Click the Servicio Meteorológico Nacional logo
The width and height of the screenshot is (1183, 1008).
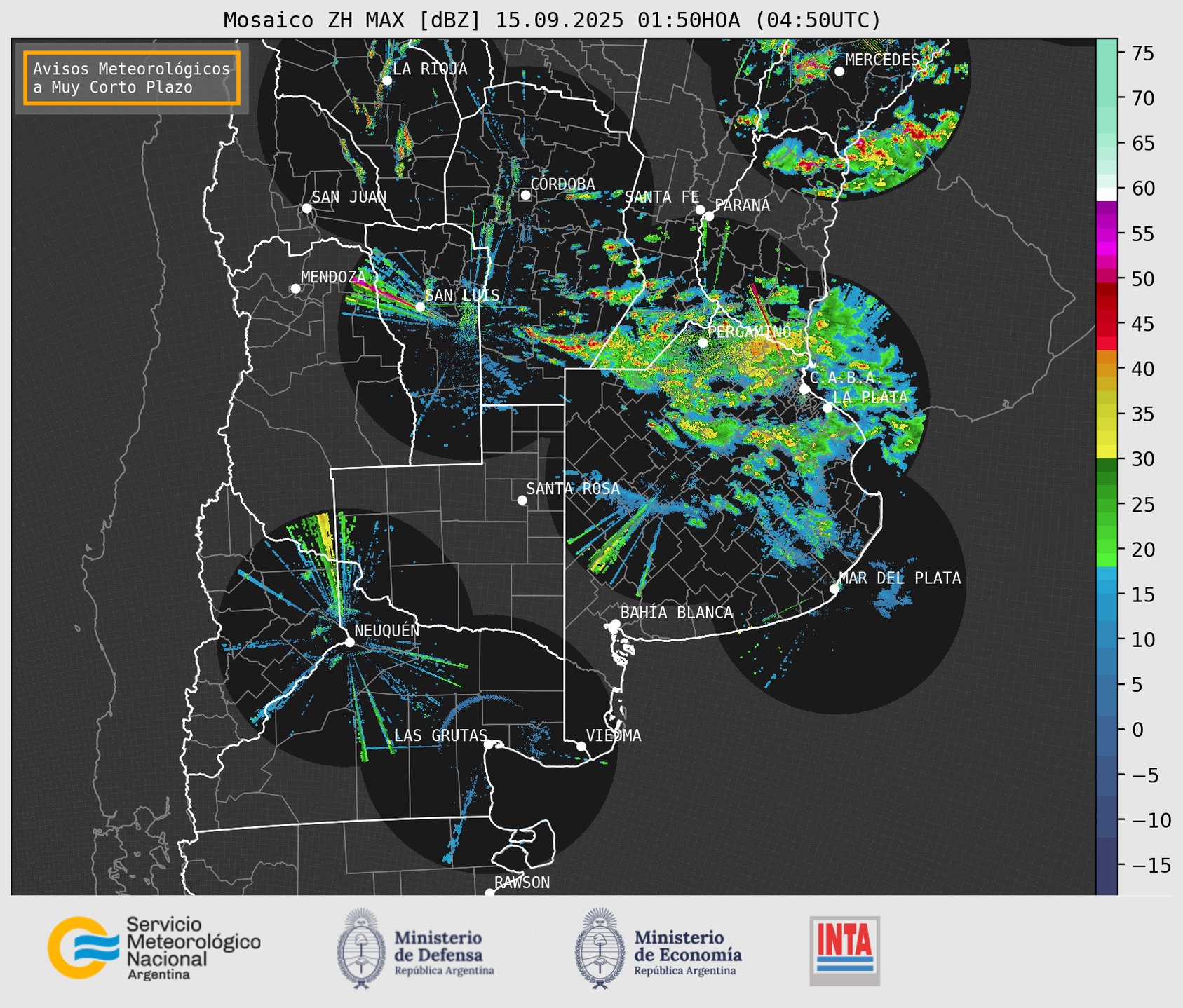click(x=154, y=948)
